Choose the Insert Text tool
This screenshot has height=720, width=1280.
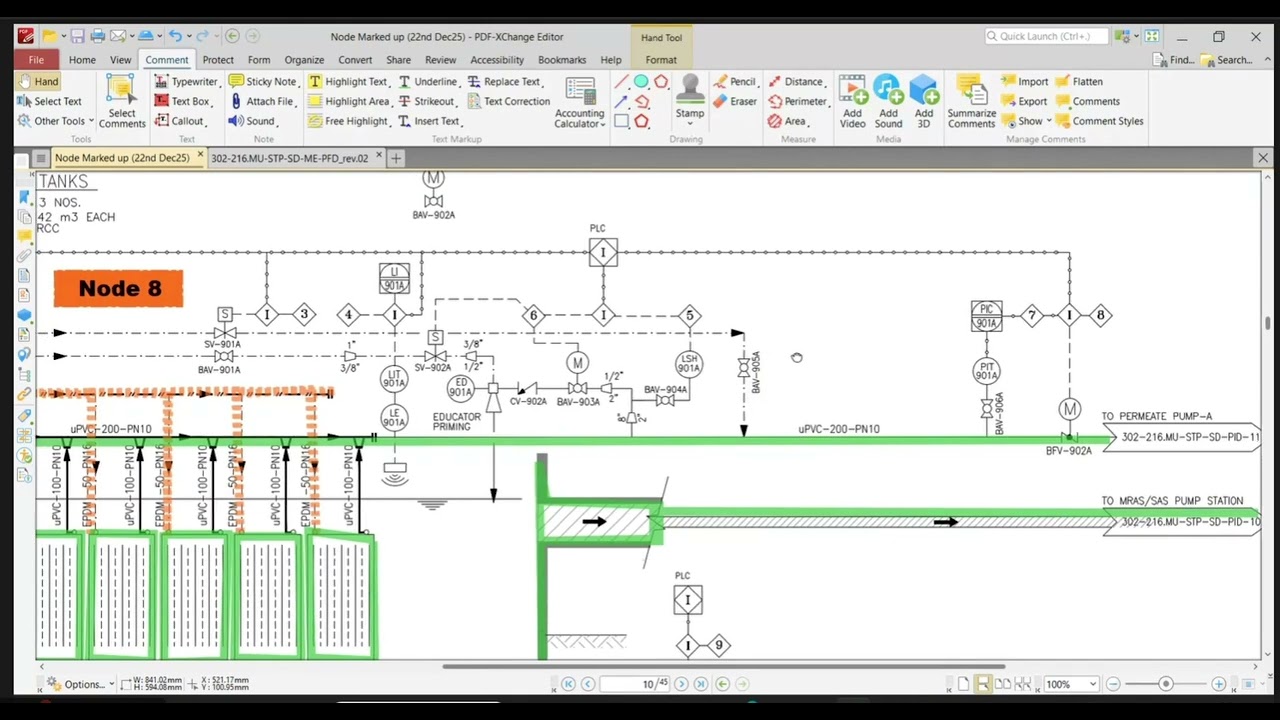coord(429,121)
